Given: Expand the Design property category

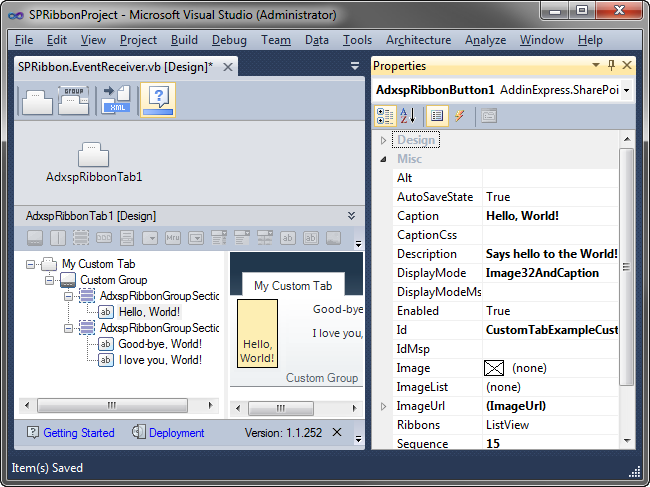Looking at the screenshot, I should coord(383,141).
